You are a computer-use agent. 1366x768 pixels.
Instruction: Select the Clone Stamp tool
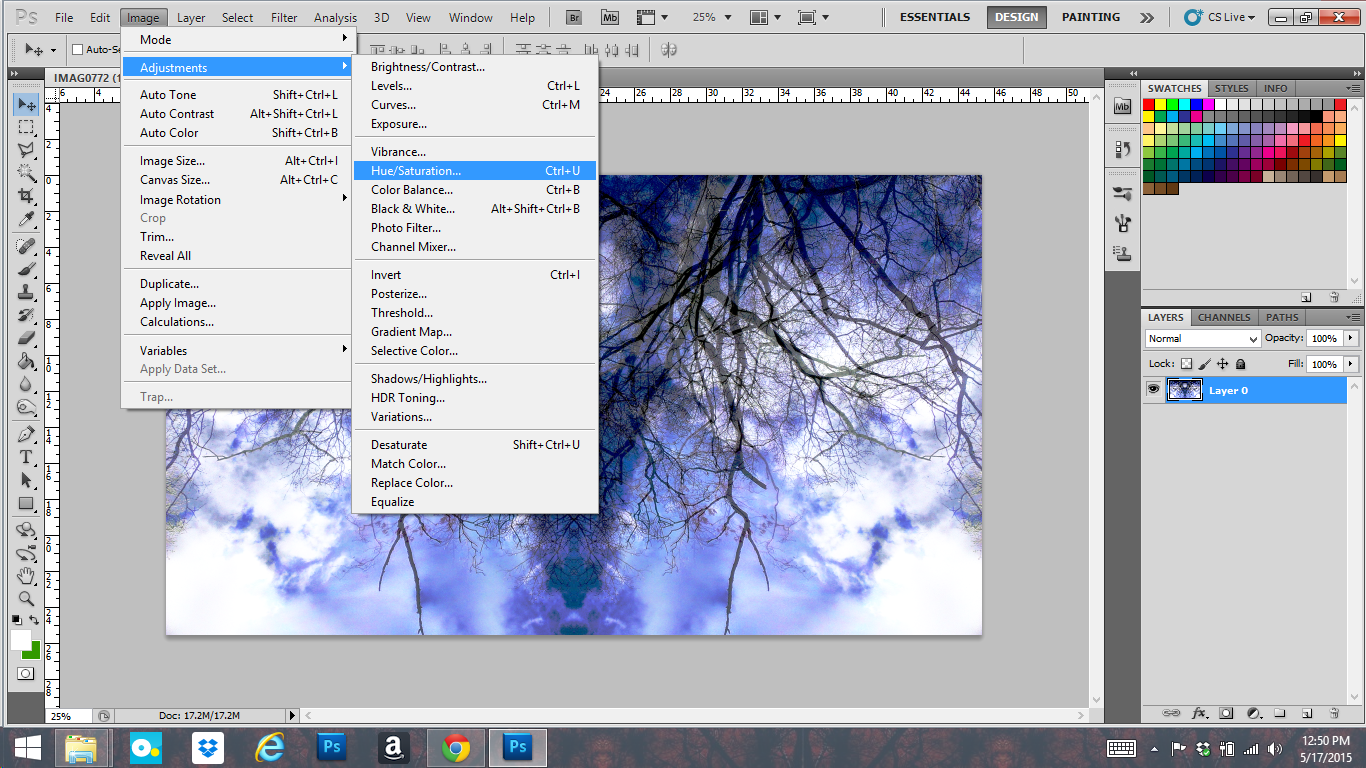26,292
